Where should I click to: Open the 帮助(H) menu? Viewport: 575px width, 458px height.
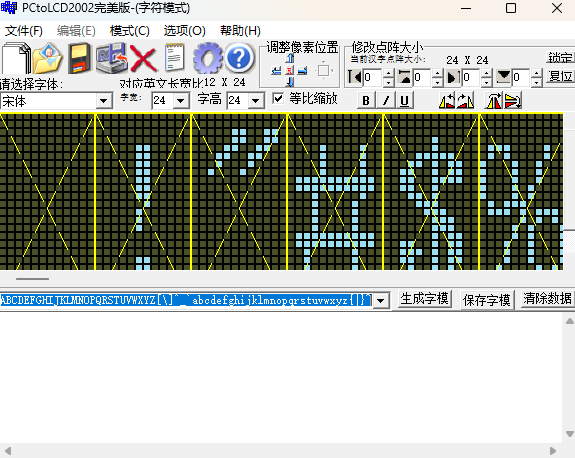coord(241,31)
